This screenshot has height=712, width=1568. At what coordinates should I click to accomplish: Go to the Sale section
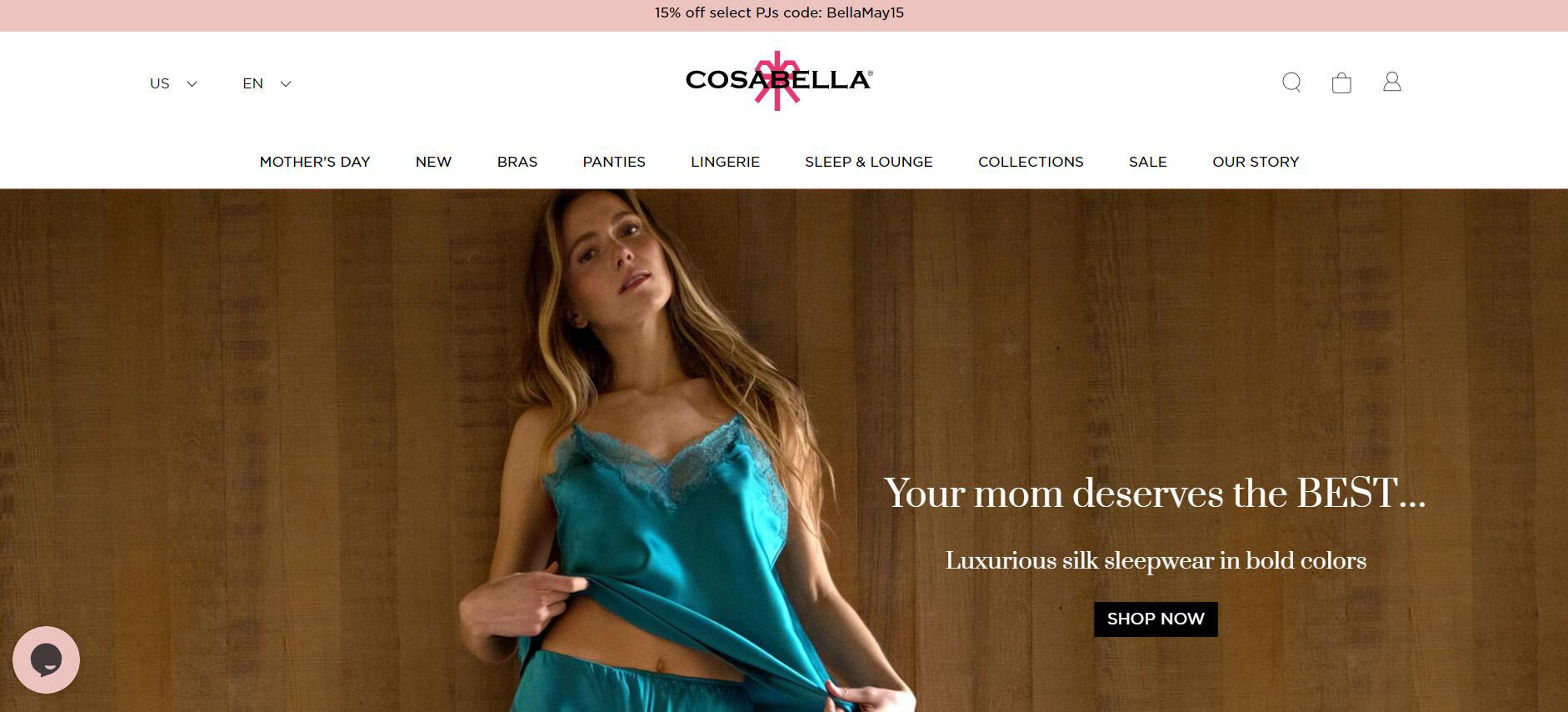pos(1148,162)
